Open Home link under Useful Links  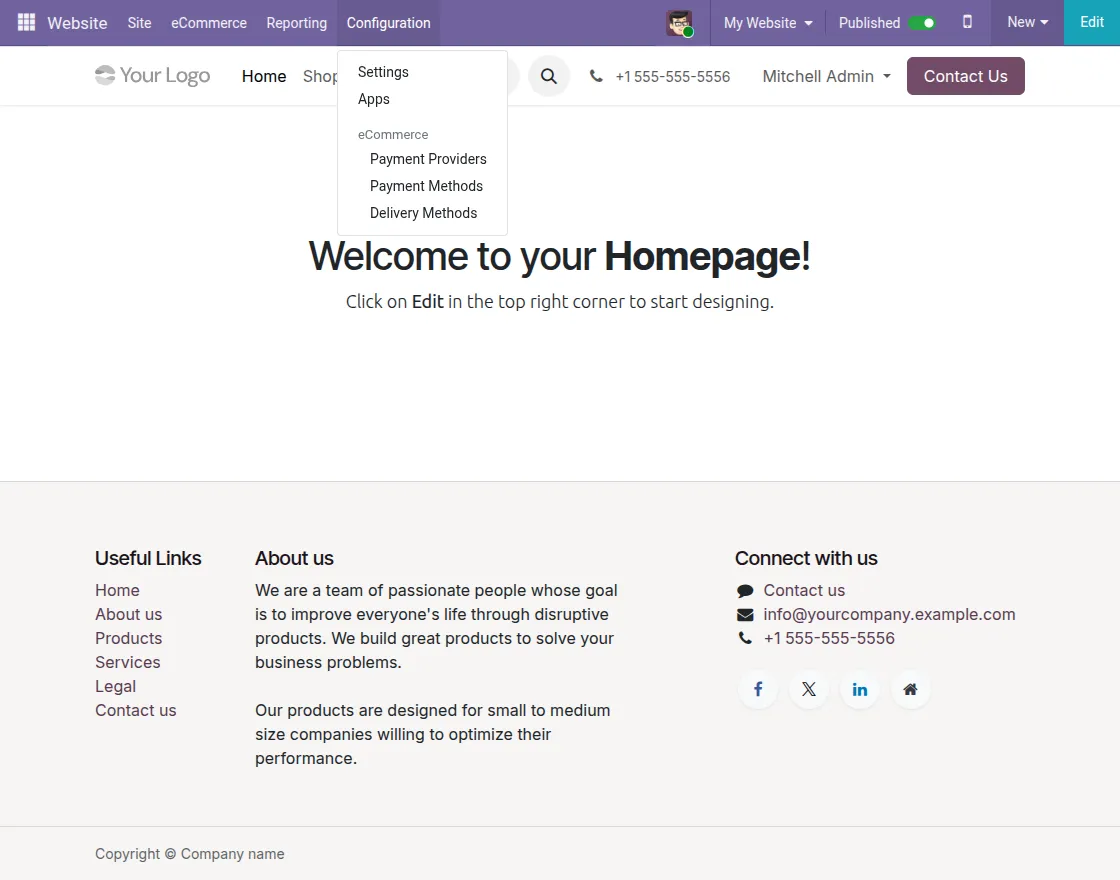117,591
